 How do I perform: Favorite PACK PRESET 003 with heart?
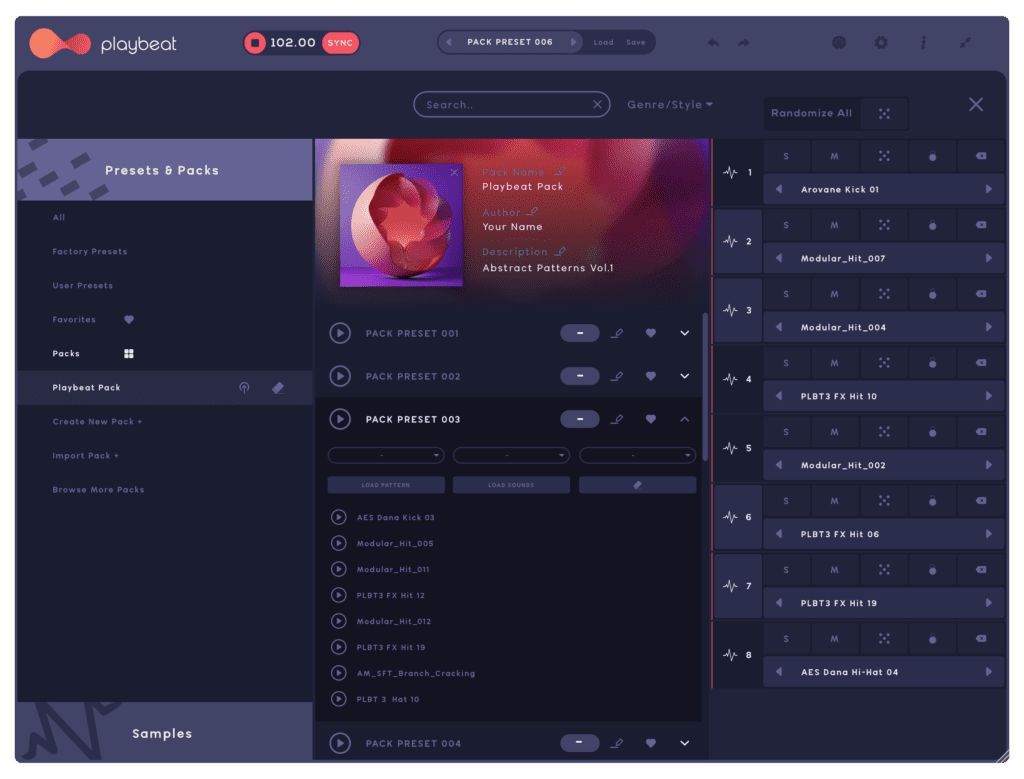pos(650,419)
